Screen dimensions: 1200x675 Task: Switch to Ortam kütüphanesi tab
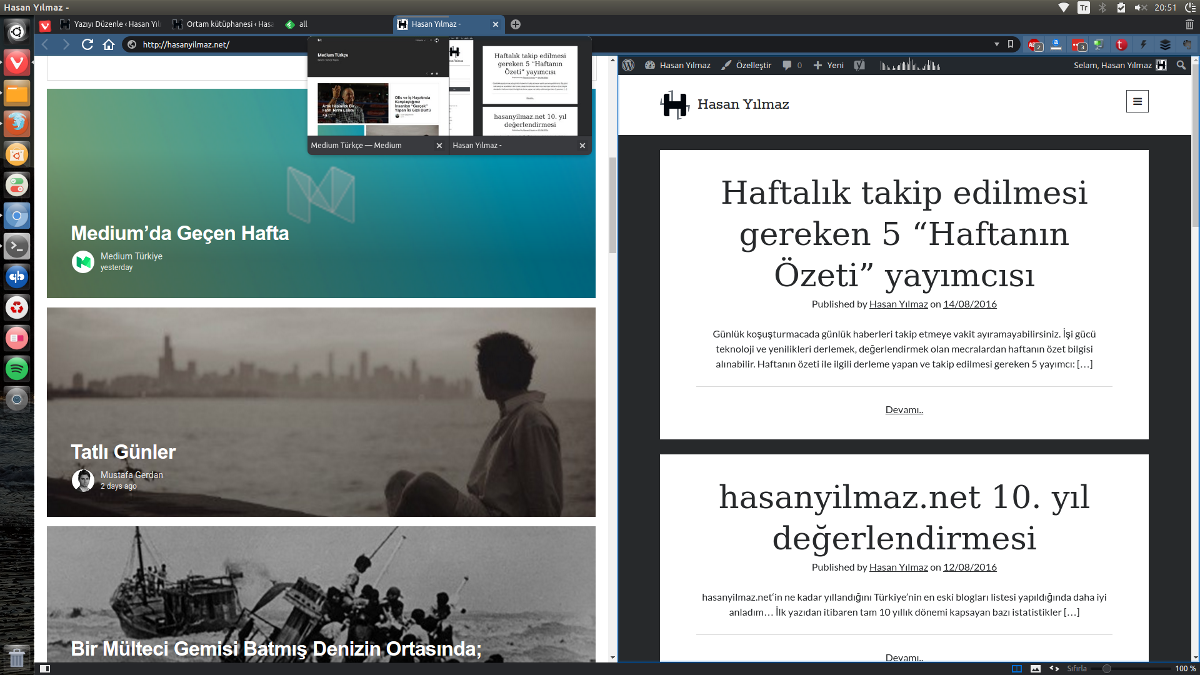pyautogui.click(x=223, y=24)
